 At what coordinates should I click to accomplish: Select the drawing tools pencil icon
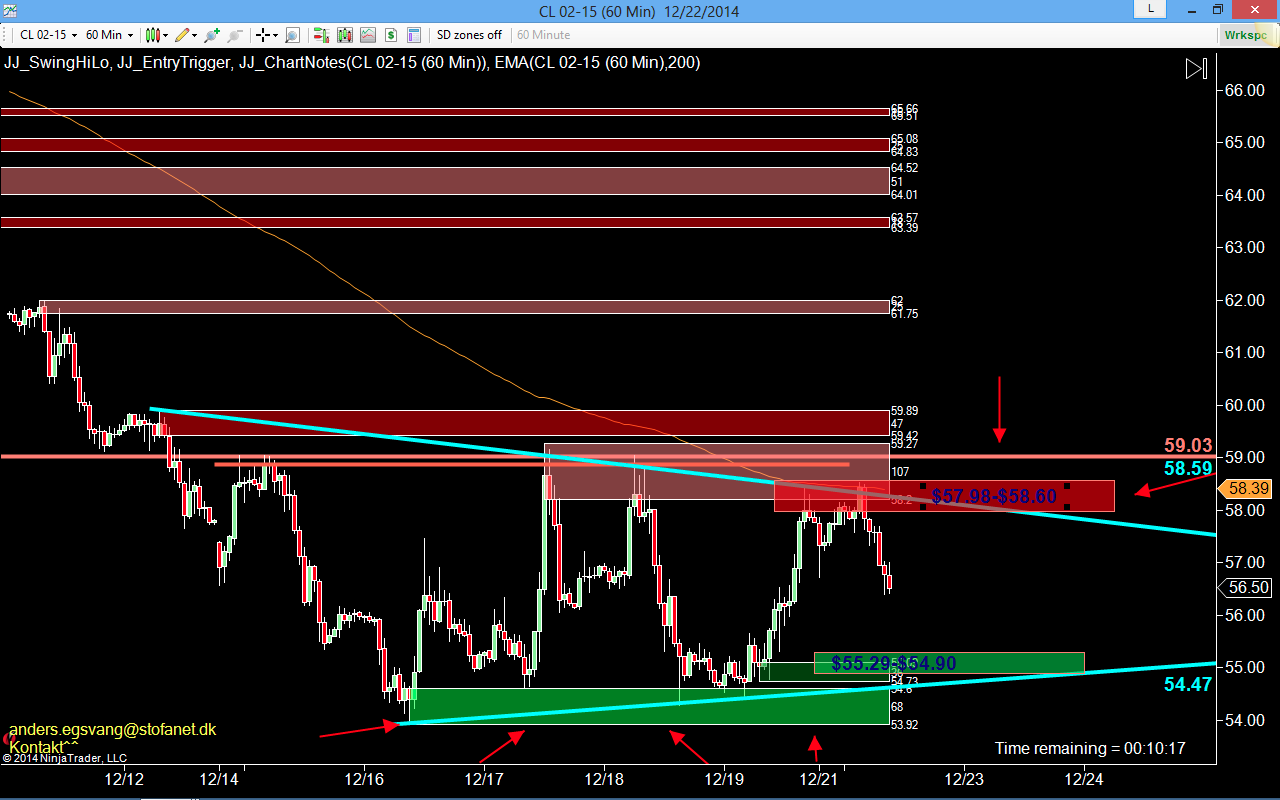coord(183,35)
